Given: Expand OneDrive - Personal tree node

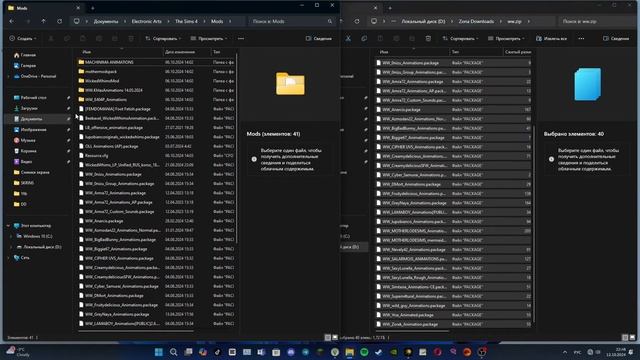Looking at the screenshot, I should coord(9,76).
